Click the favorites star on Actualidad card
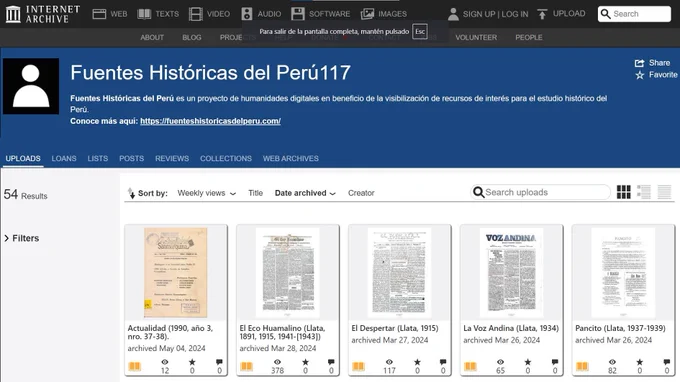680x382 pixels. tap(192, 362)
